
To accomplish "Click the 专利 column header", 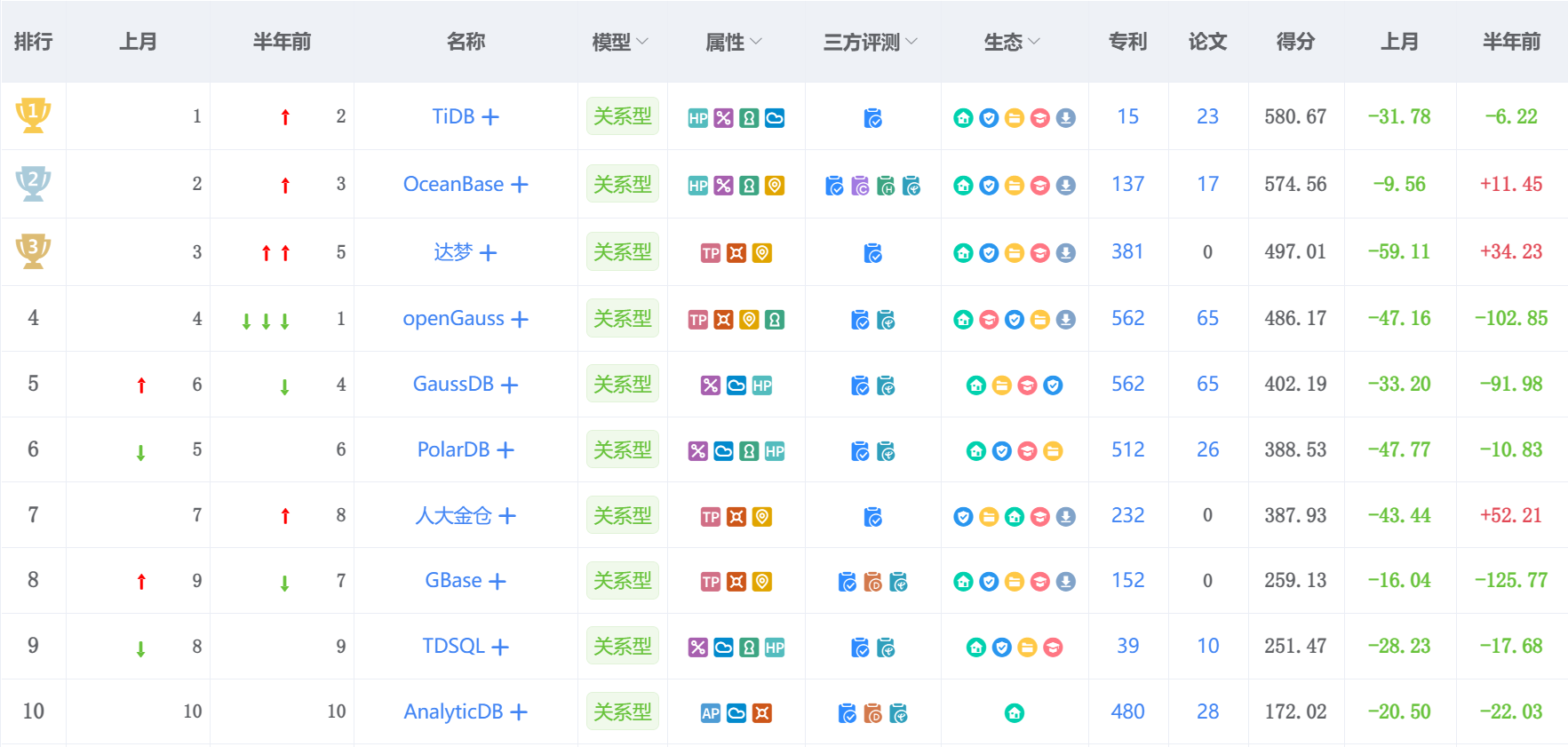I will (1128, 42).
